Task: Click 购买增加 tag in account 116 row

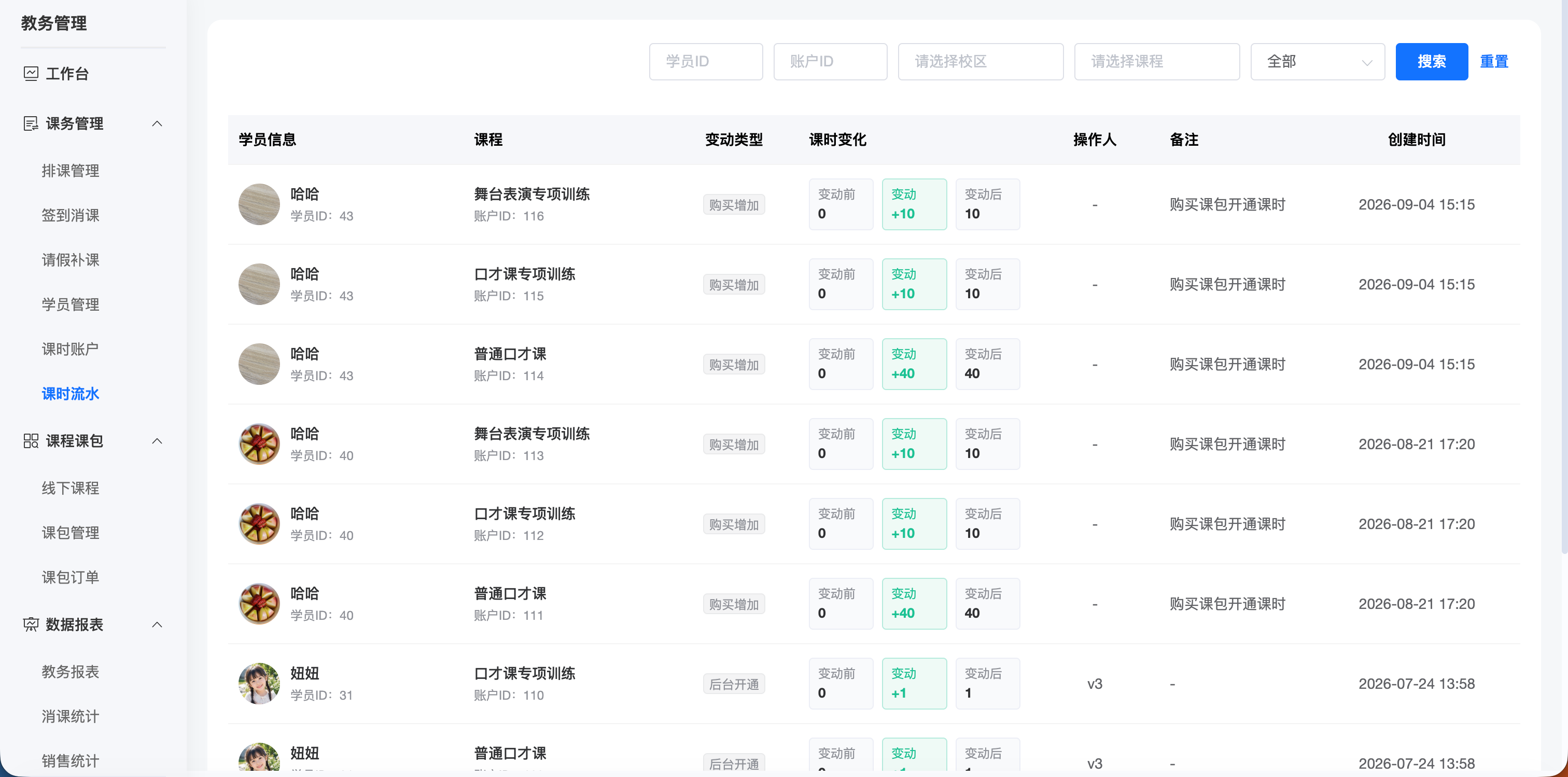Action: point(734,204)
